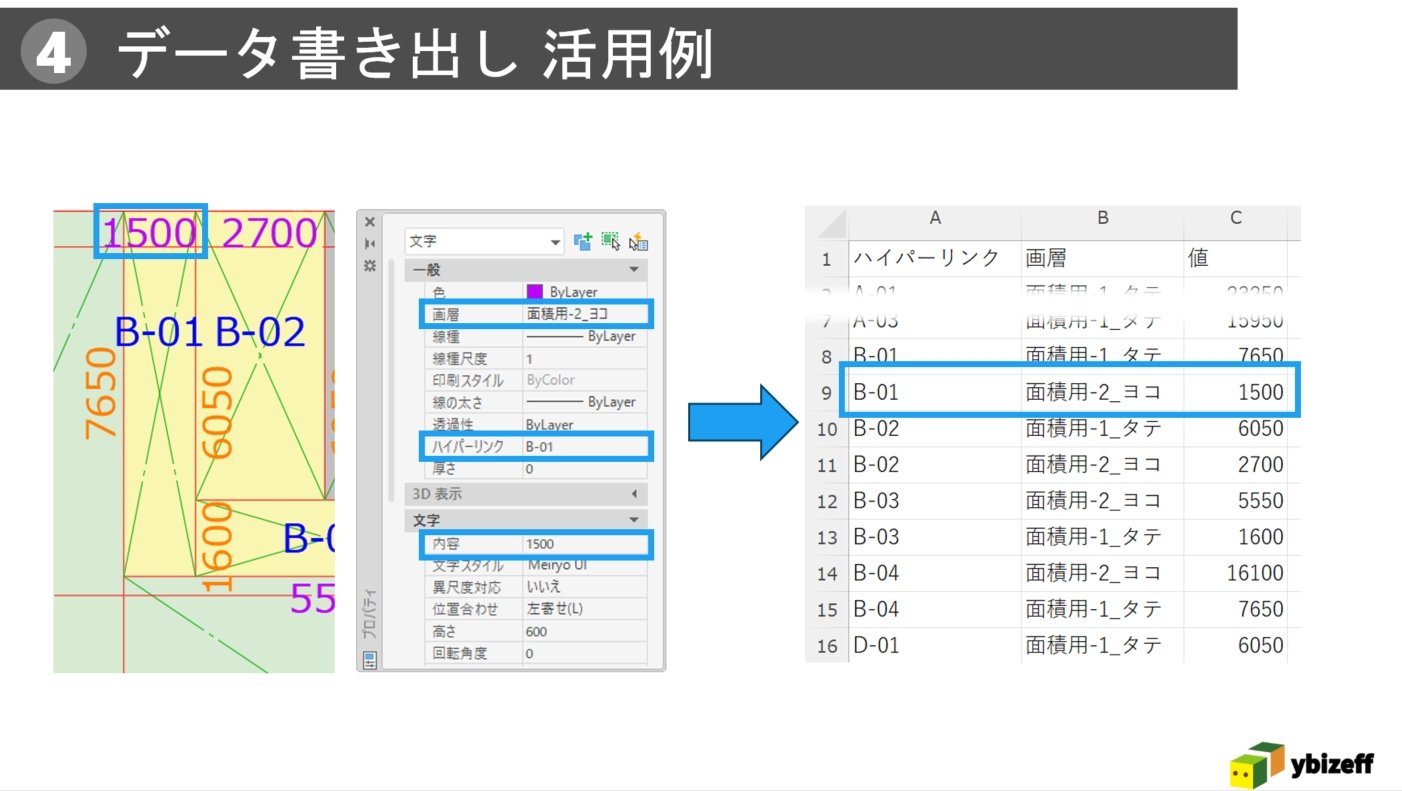This screenshot has width=1402, height=791.
Task: Click cell C14 with value 16100
Action: click(1236, 573)
